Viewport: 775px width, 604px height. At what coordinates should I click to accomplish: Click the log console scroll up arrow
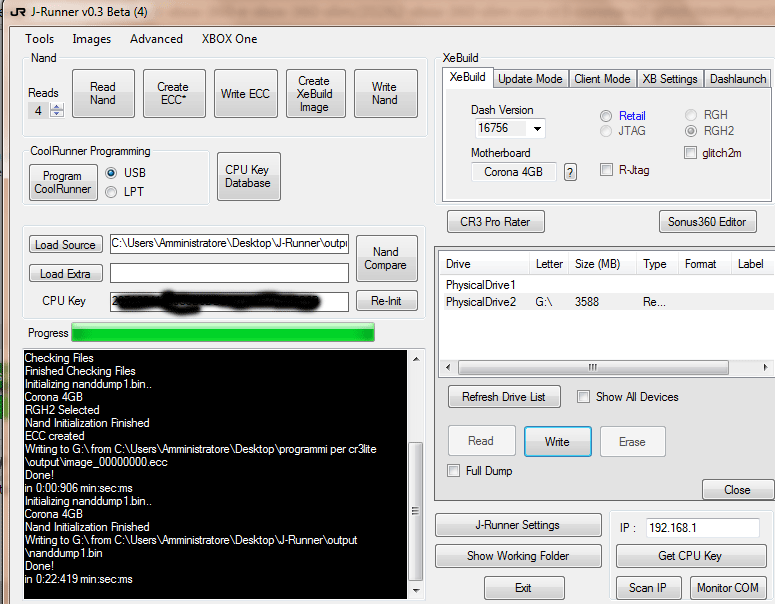pos(416,359)
